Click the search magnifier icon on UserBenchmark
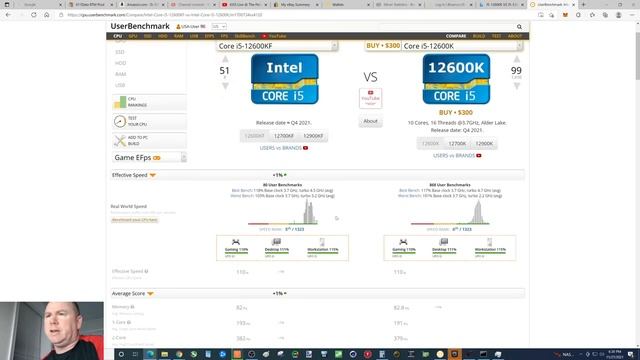The height and width of the screenshot is (360, 640). pos(519,27)
